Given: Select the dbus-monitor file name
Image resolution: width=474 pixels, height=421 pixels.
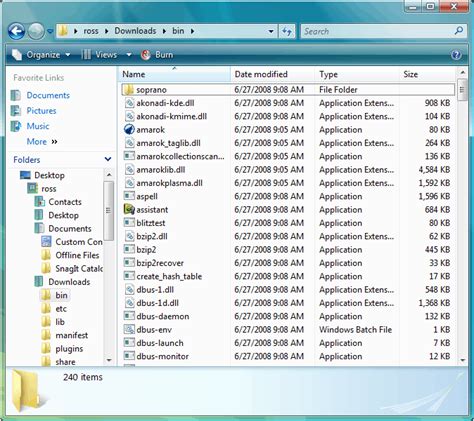Looking at the screenshot, I should [162, 356].
